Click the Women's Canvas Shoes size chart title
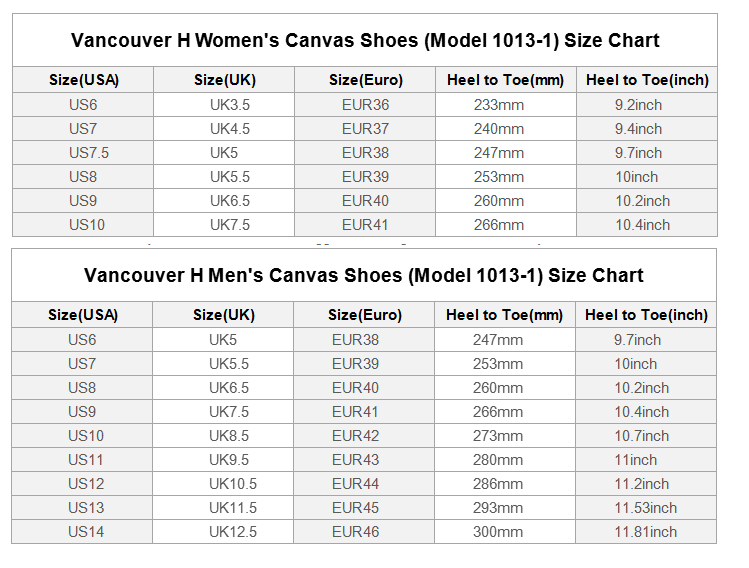 (365, 41)
